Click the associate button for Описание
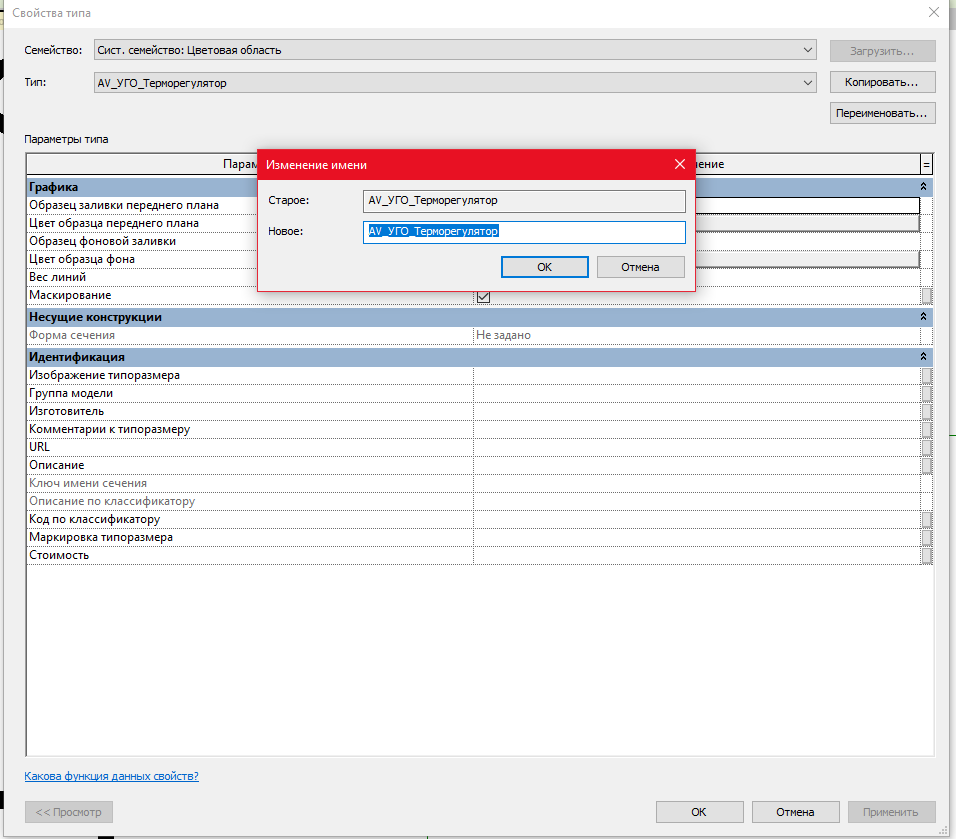This screenshot has width=956, height=839. tap(927, 465)
